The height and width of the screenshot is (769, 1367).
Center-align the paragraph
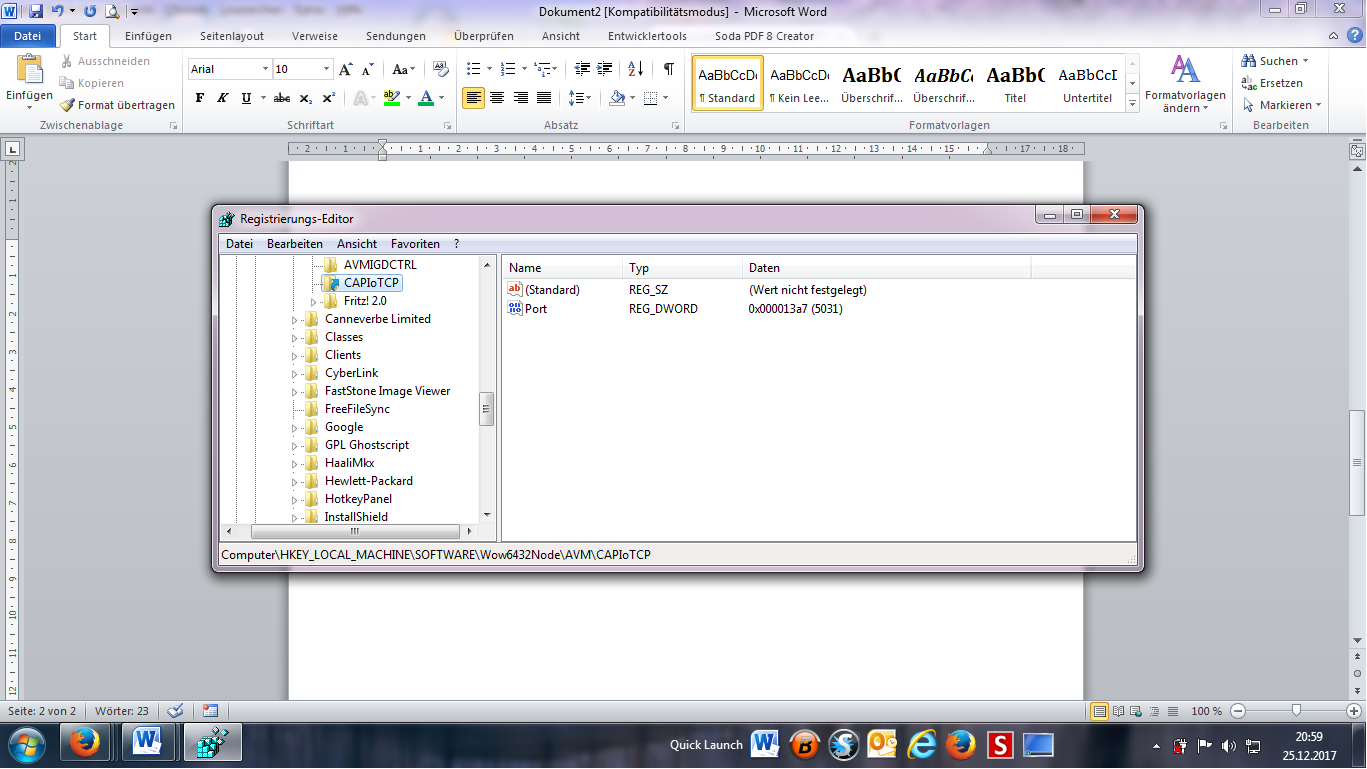[497, 98]
